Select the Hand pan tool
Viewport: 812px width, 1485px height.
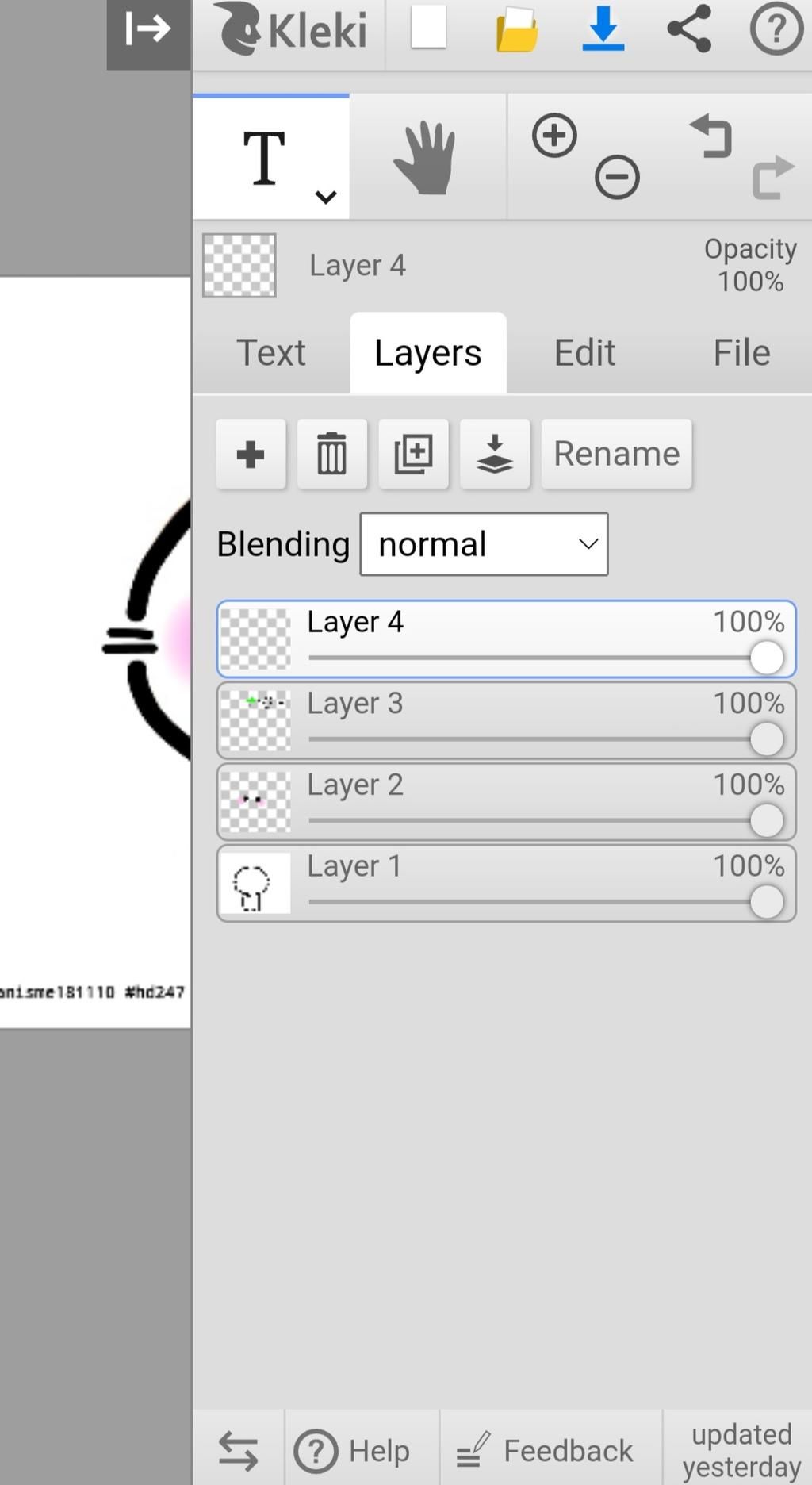[426, 157]
